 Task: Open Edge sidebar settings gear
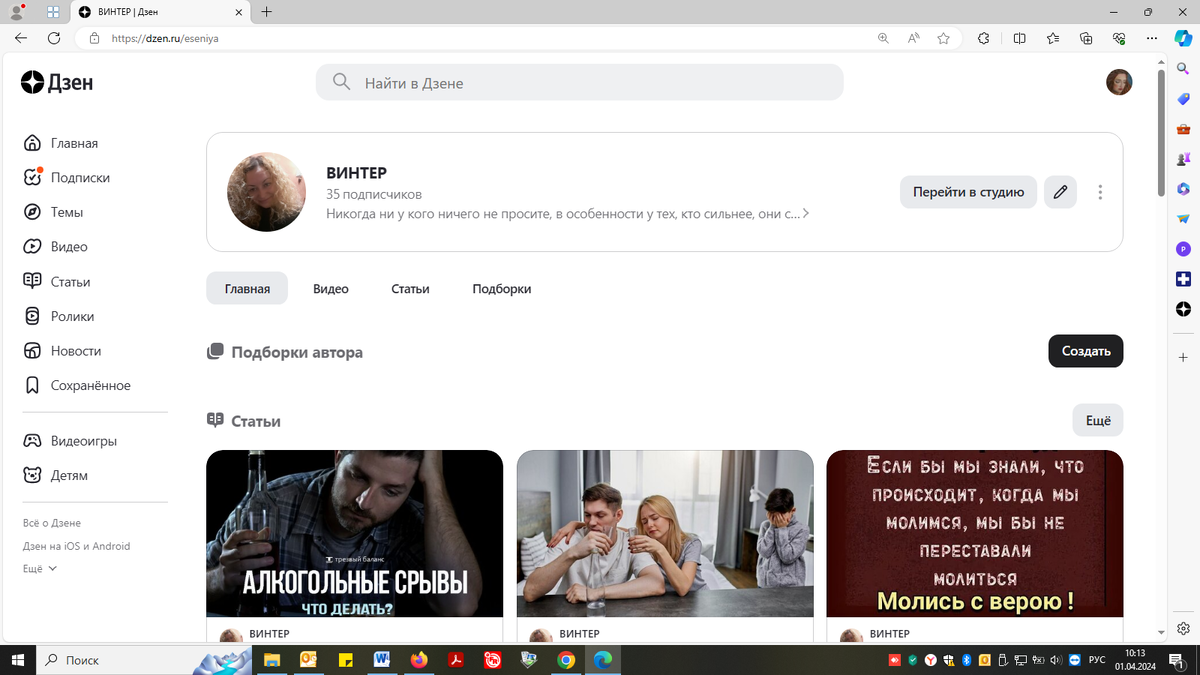[x=1183, y=628]
